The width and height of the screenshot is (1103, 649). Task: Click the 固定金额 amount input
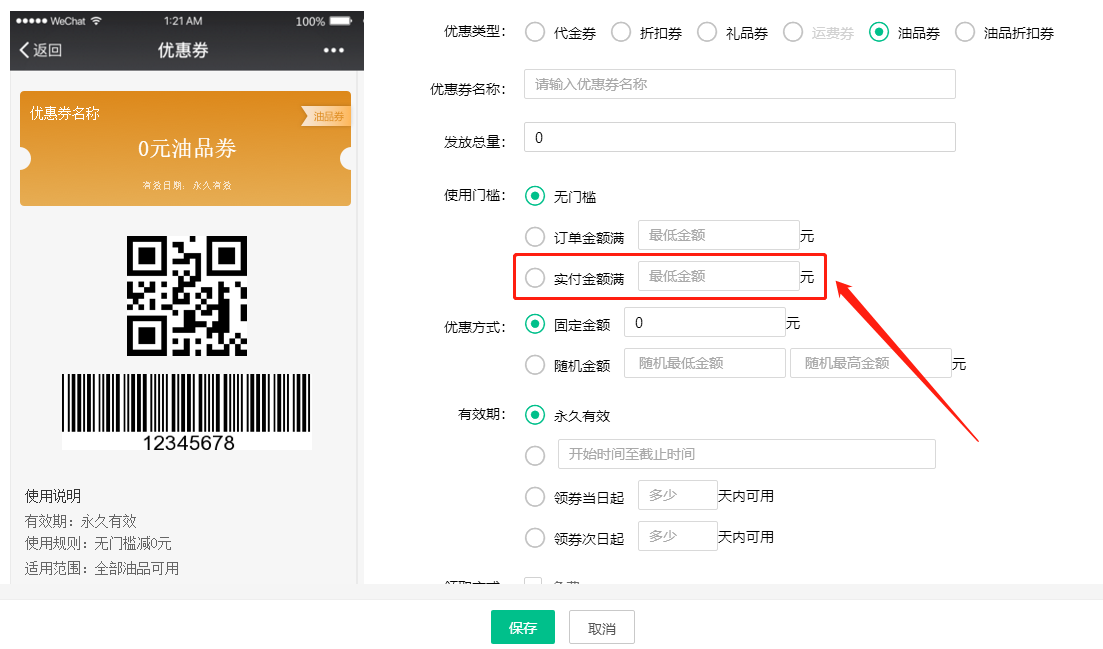click(705, 322)
